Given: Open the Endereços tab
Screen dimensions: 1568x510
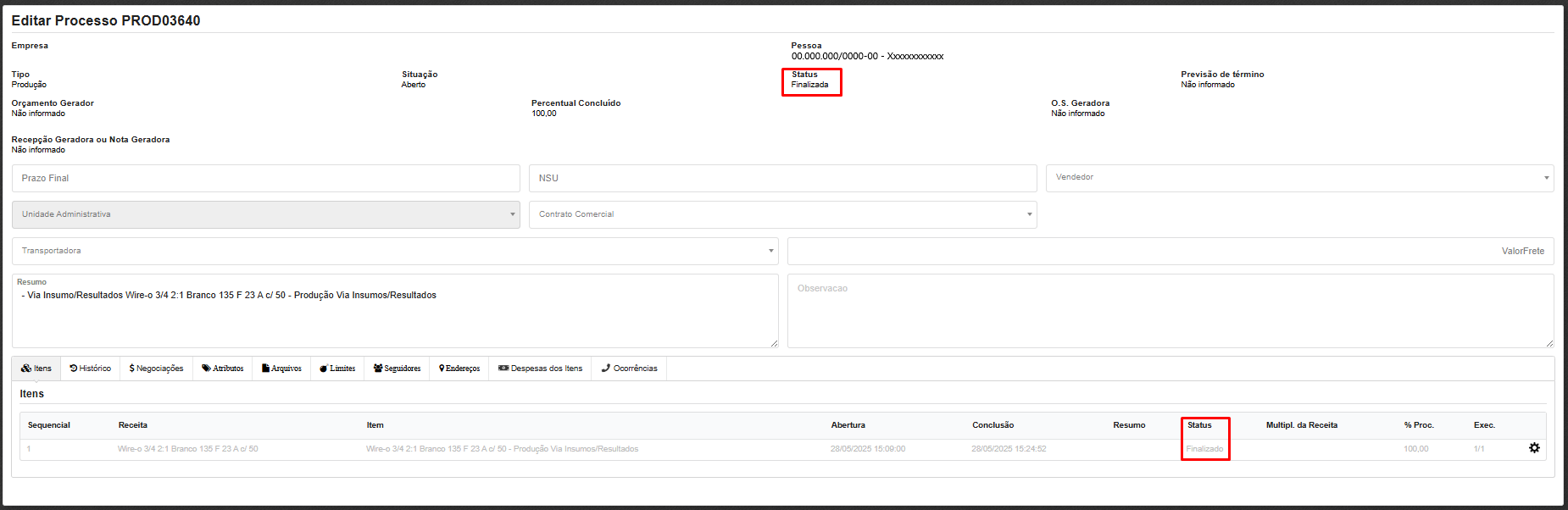Looking at the screenshot, I should click(x=459, y=369).
